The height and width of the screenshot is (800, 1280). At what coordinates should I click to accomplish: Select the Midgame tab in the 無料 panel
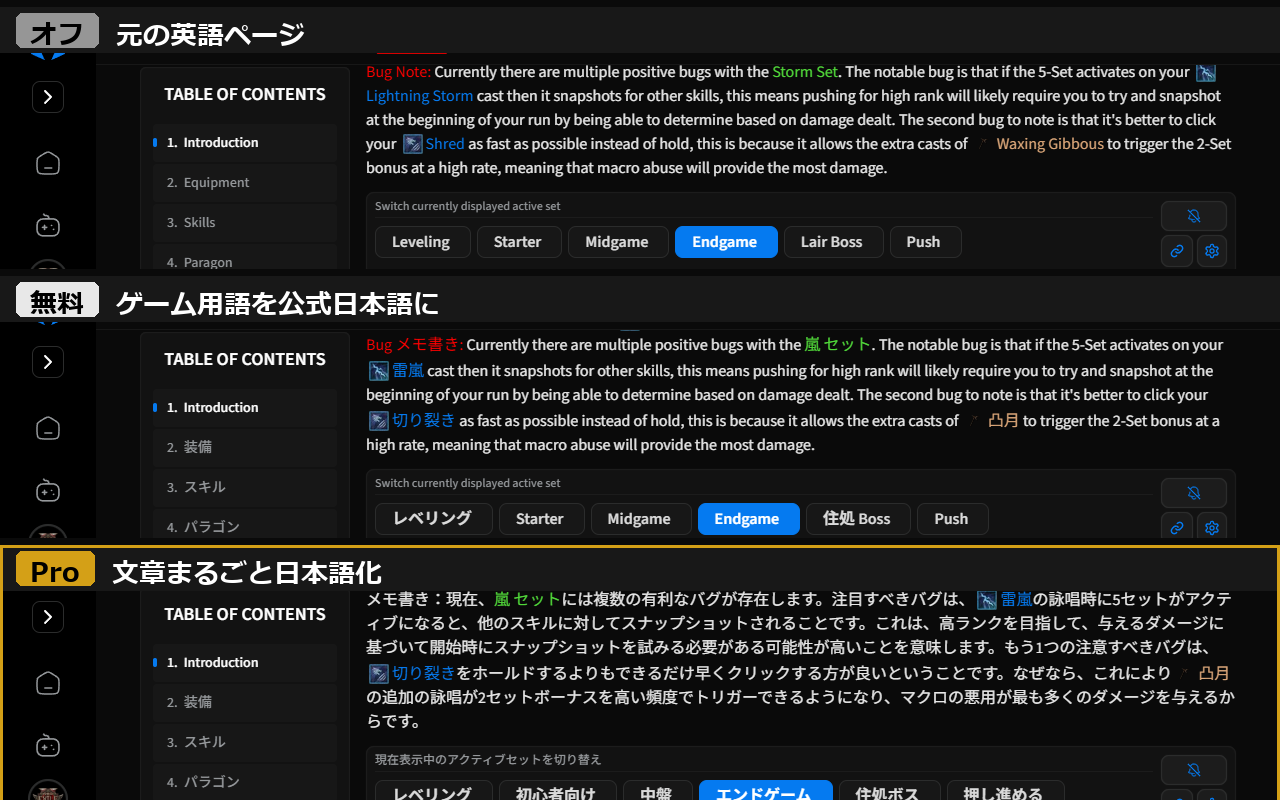click(639, 519)
